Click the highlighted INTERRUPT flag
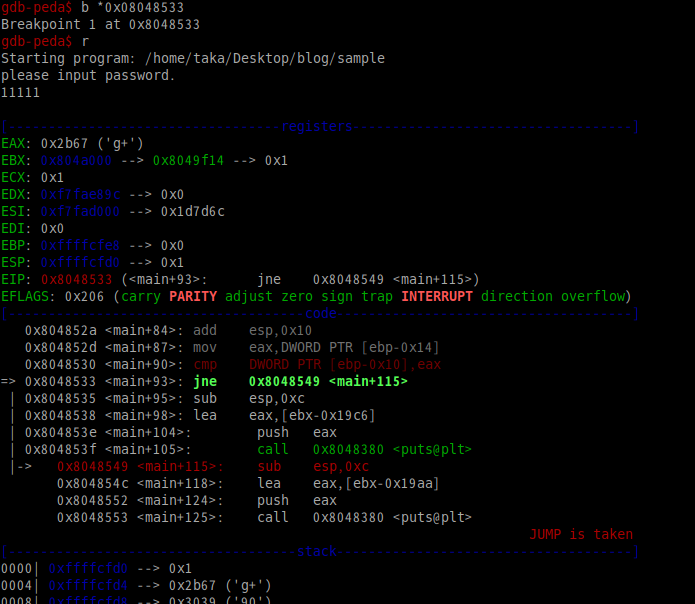Screen dimensions: 695x604 (x=437, y=296)
